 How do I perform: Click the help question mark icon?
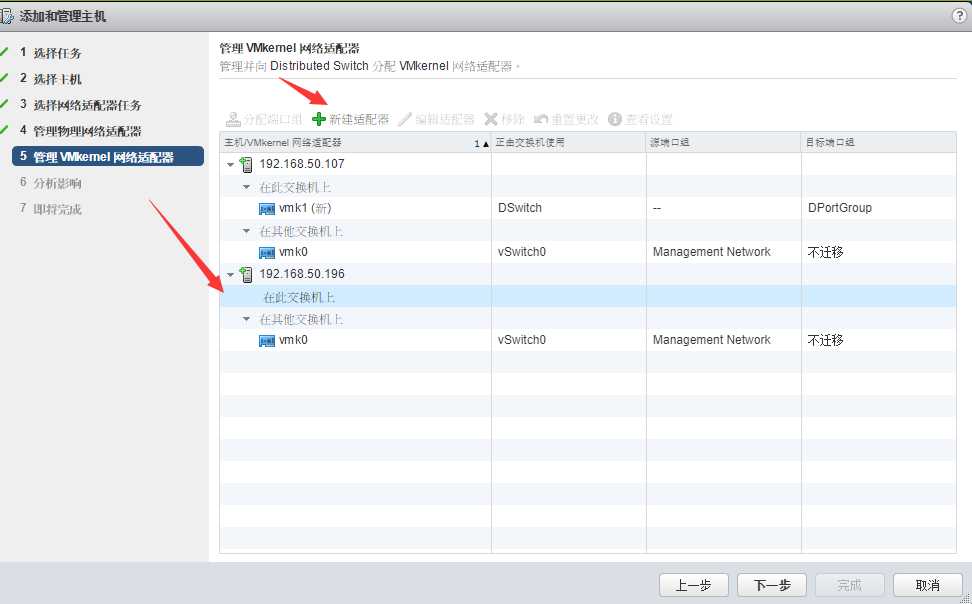[x=959, y=16]
